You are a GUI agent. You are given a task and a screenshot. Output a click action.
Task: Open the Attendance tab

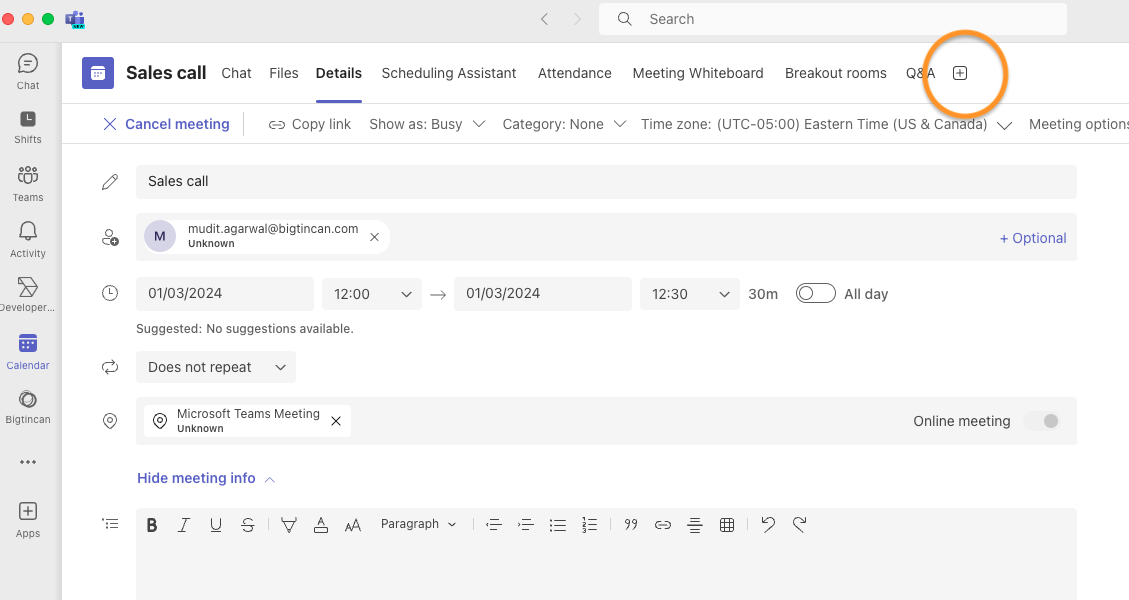[x=575, y=73]
